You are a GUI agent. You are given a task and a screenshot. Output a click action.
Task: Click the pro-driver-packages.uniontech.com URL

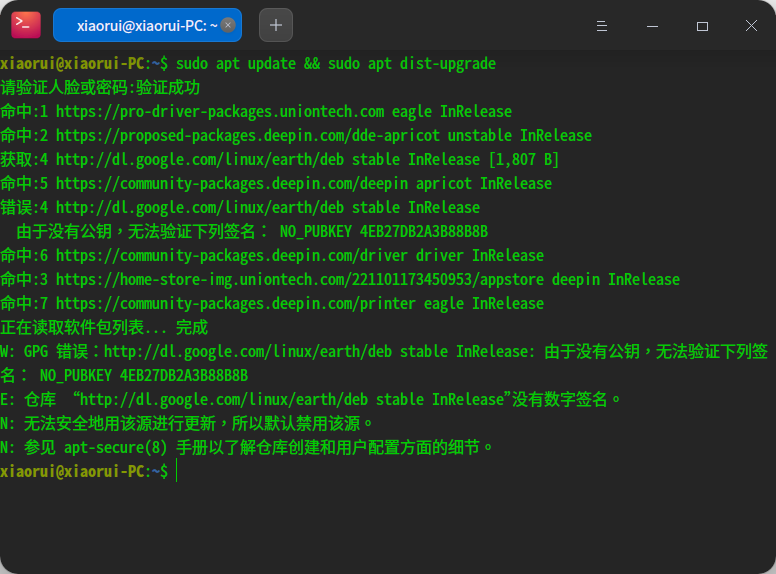point(220,111)
